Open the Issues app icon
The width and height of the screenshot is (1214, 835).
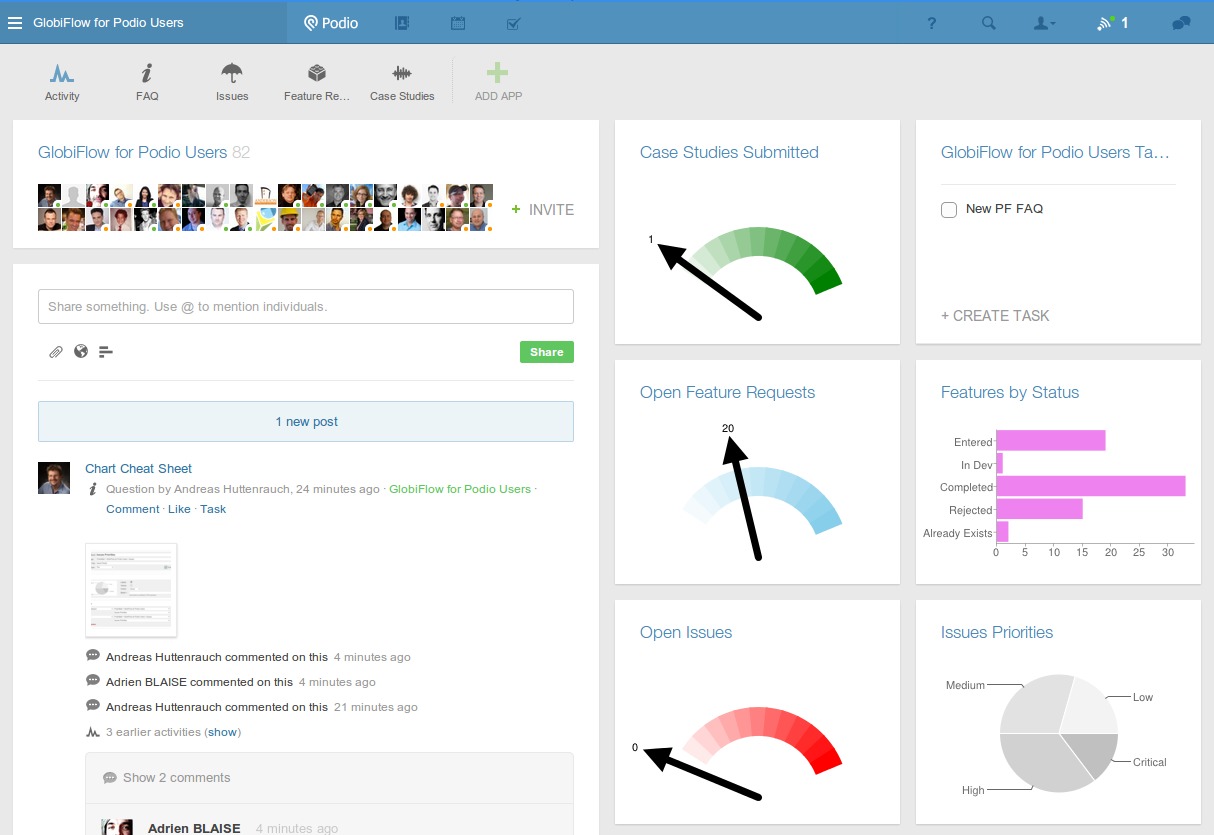click(231, 80)
